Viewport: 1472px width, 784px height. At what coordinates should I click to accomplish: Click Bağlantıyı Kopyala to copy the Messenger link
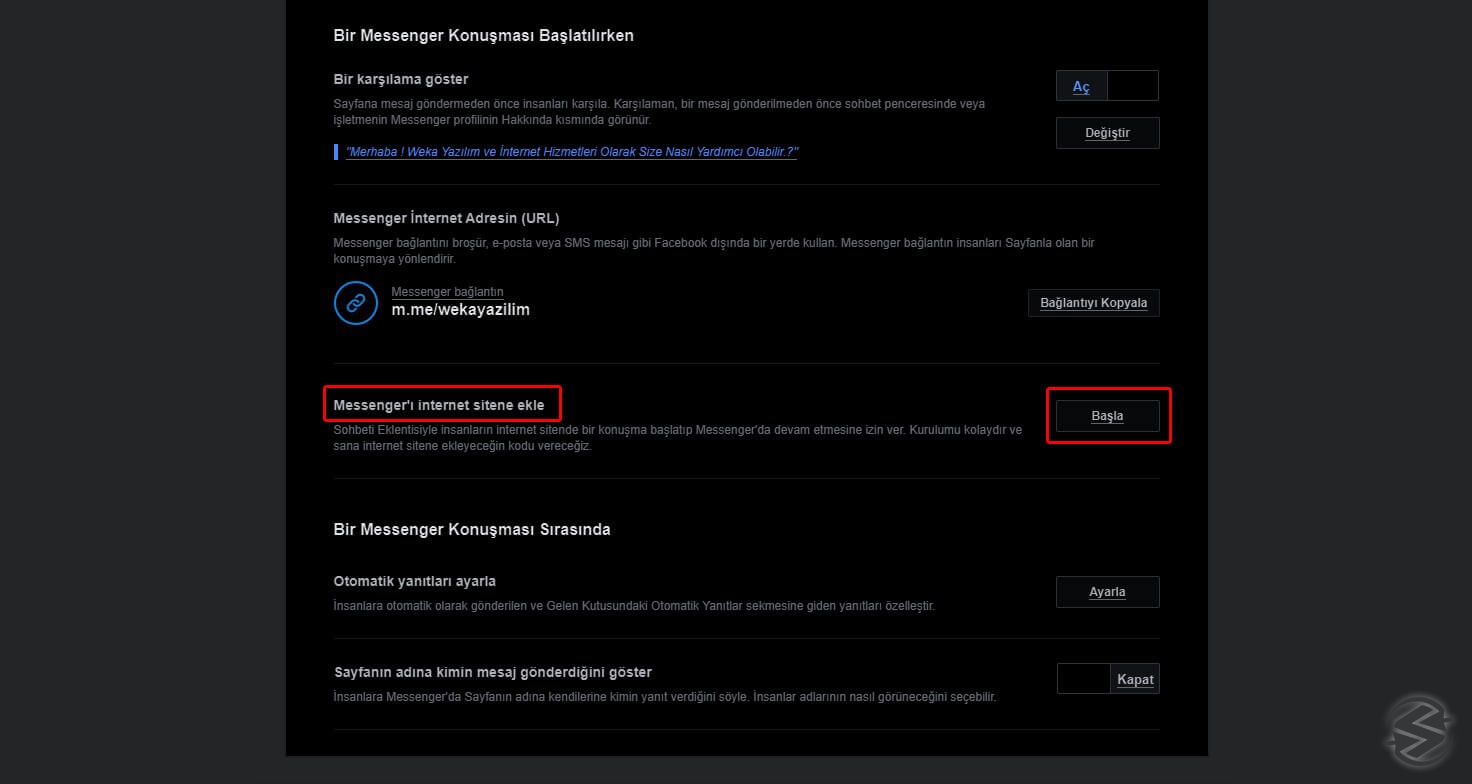pos(1093,302)
